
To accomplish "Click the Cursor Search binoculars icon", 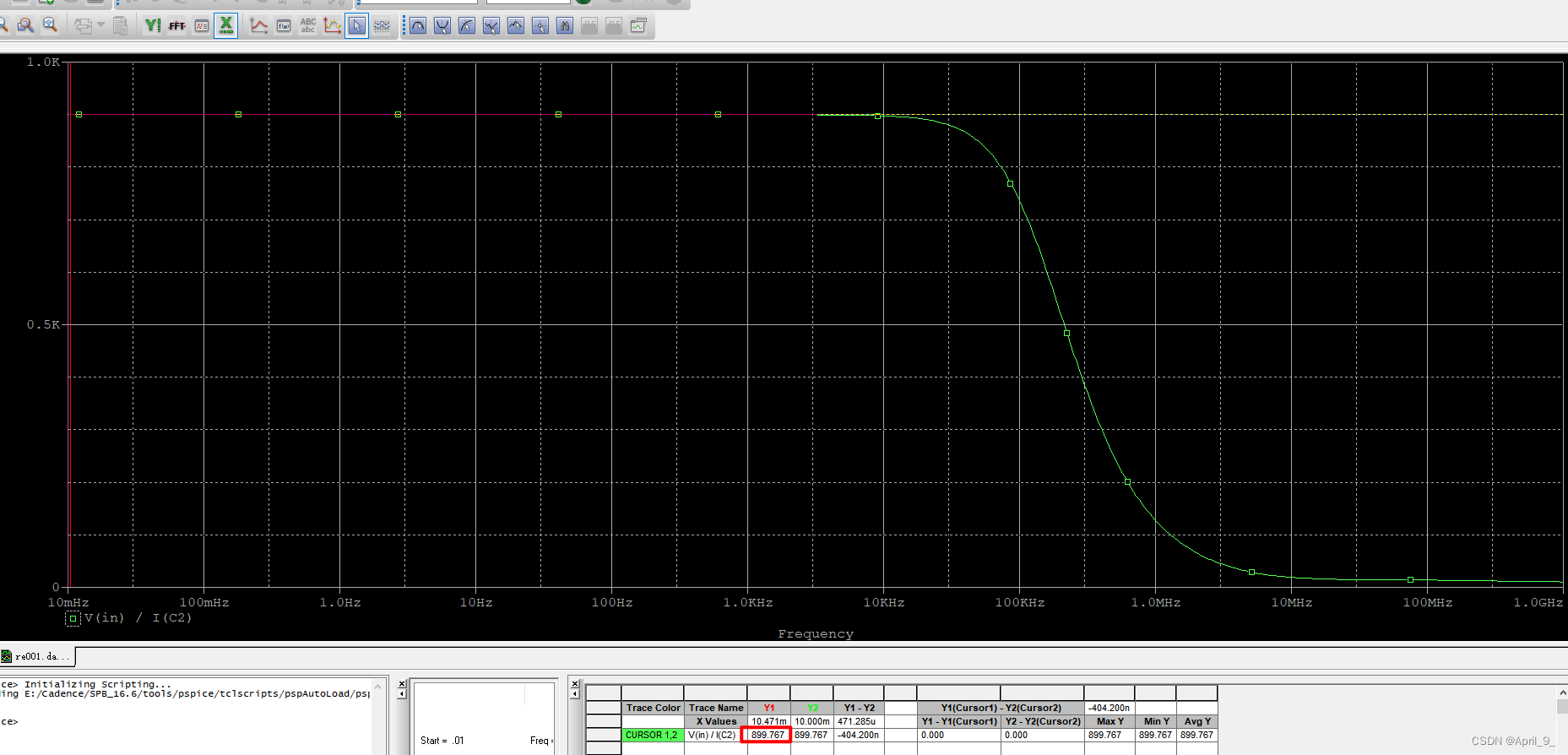I will [565, 25].
